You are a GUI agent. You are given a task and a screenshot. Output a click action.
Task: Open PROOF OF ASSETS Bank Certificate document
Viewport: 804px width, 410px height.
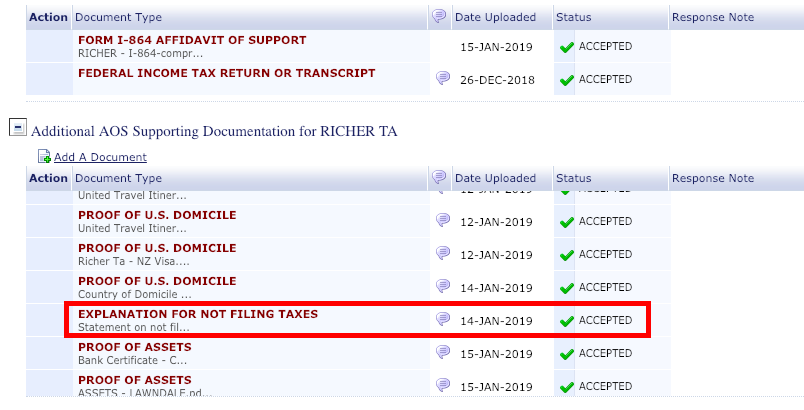pos(135,347)
